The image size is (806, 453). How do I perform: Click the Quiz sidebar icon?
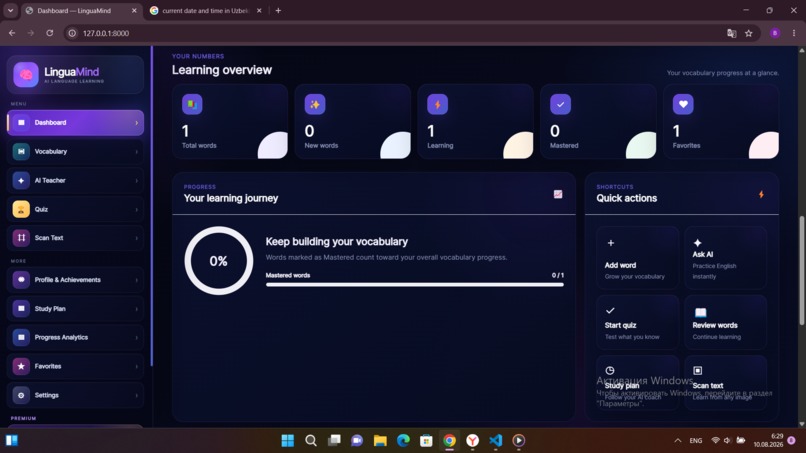pyautogui.click(x=21, y=209)
